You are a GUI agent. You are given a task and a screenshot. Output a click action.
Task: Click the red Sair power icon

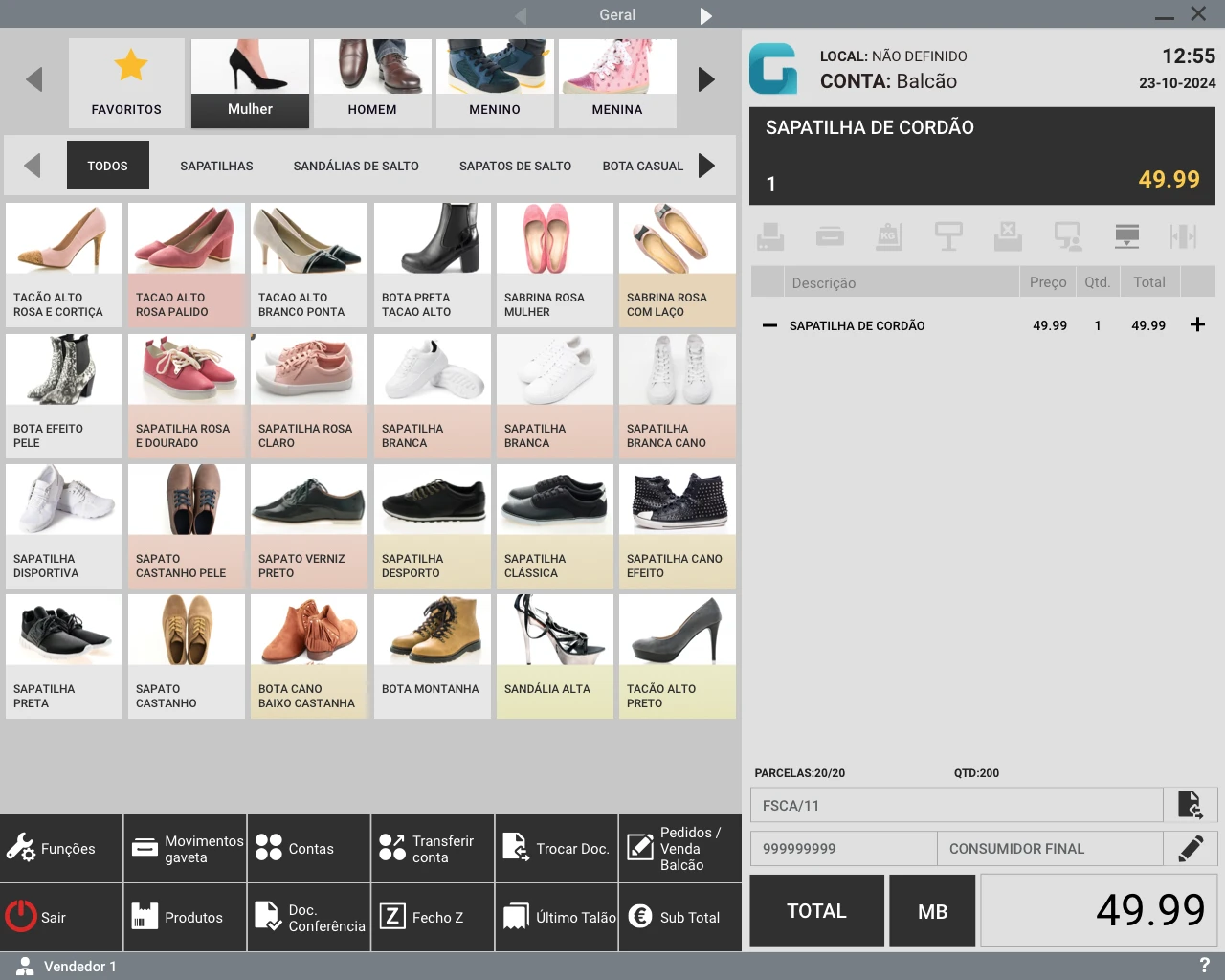21,917
